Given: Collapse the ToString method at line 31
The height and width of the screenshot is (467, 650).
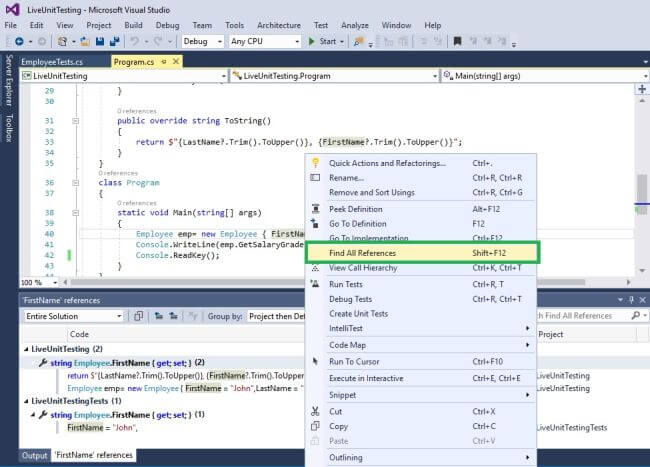Looking at the screenshot, I should click(x=75, y=121).
